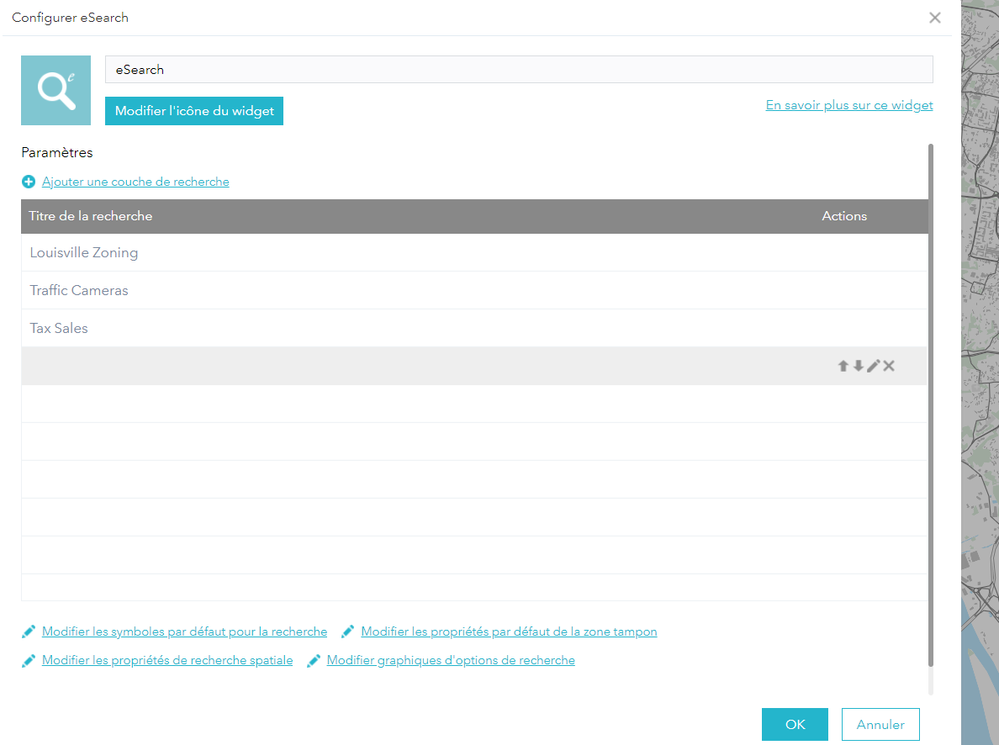Move the highlighted row down with arrow
999x745 pixels.
(x=858, y=366)
